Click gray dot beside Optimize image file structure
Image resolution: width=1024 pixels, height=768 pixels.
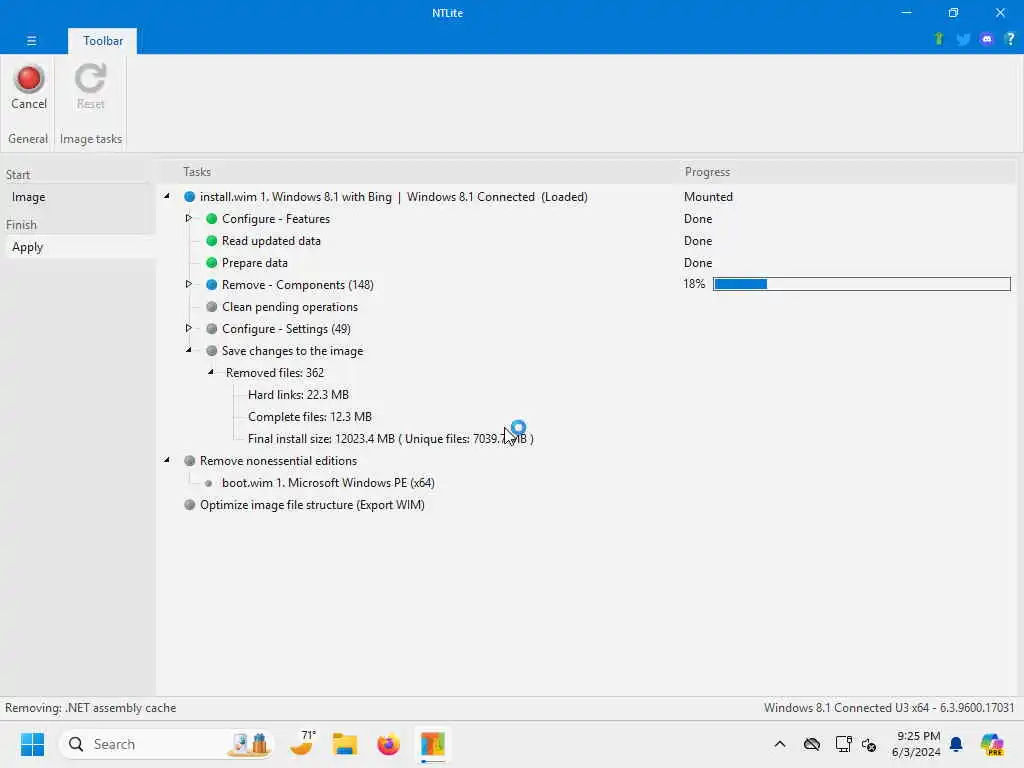[189, 505]
